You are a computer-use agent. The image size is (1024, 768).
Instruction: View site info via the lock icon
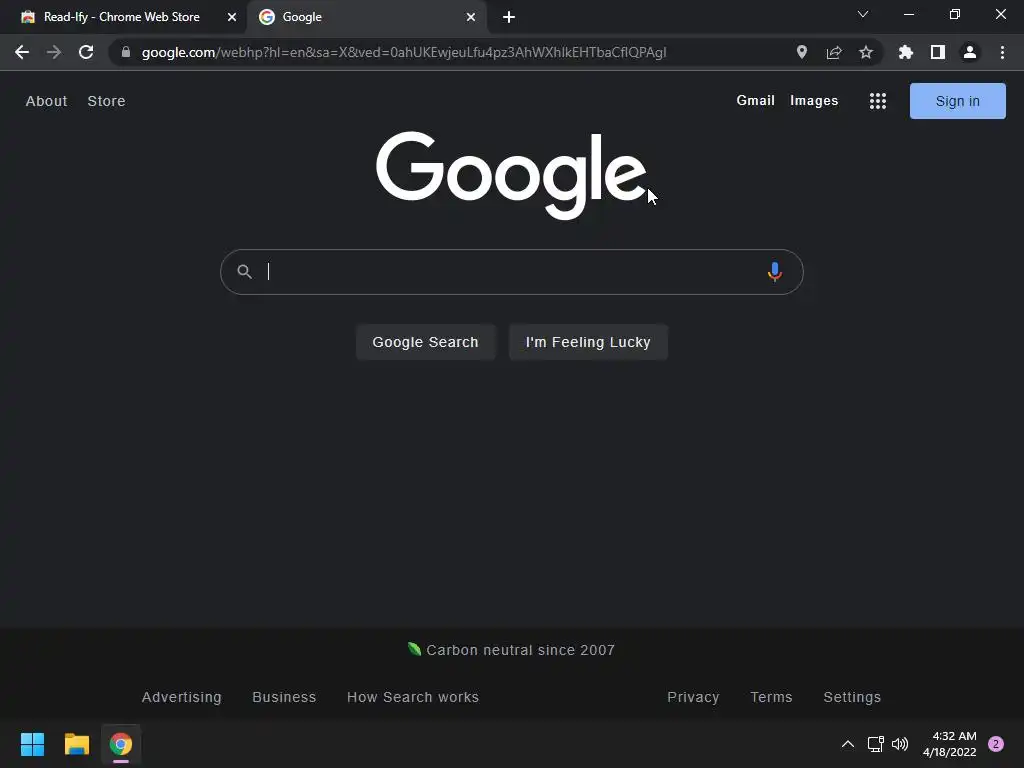(x=126, y=52)
